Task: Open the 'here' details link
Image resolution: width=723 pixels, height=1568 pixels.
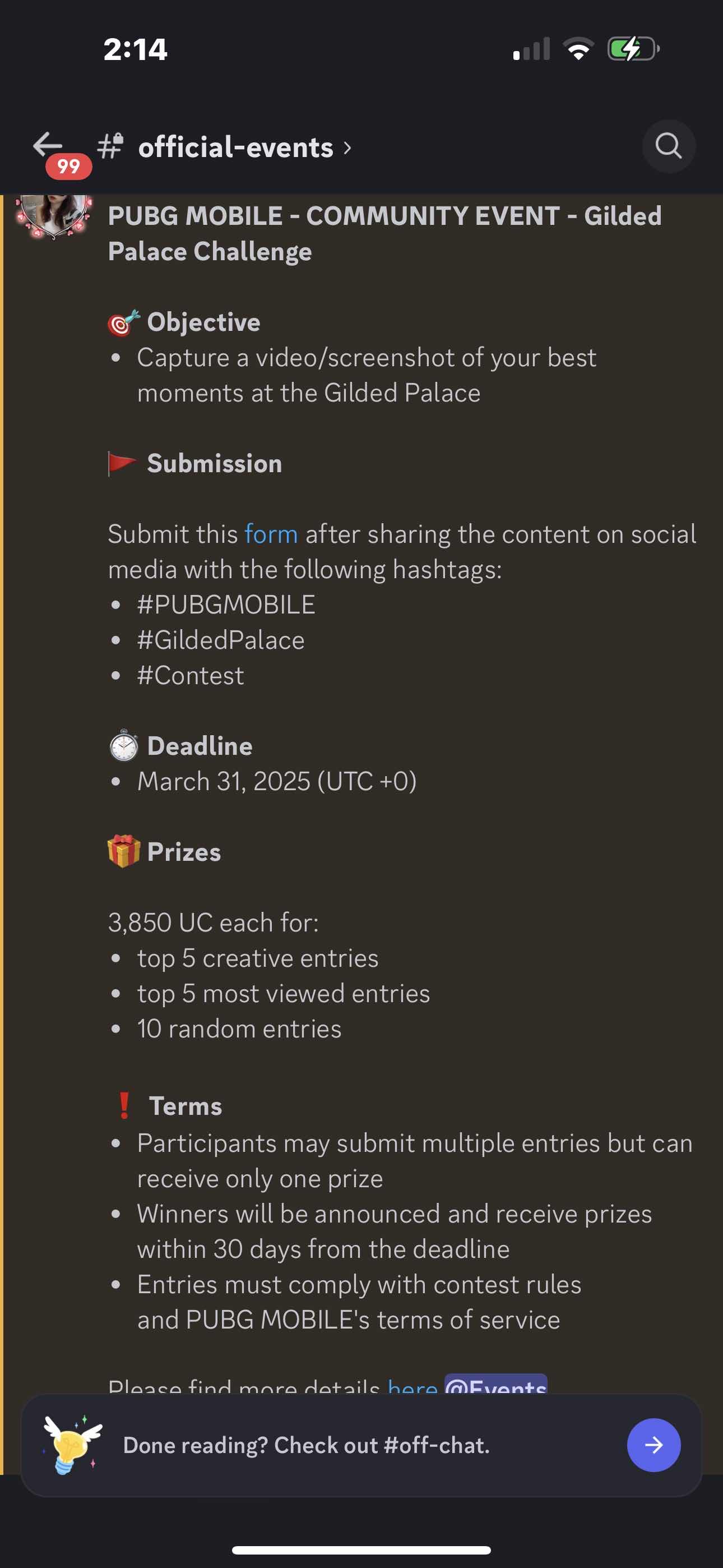Action: pyautogui.click(x=412, y=1385)
